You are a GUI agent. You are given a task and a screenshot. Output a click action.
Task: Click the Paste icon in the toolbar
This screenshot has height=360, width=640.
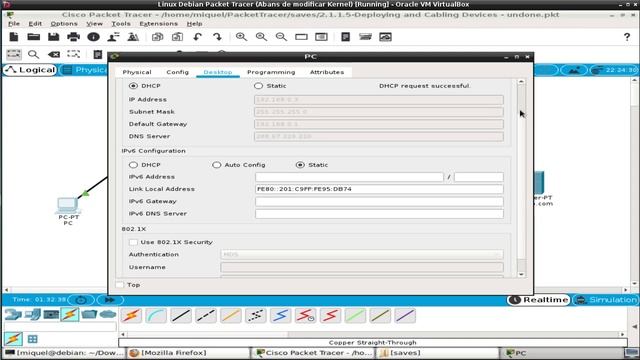click(178, 37)
